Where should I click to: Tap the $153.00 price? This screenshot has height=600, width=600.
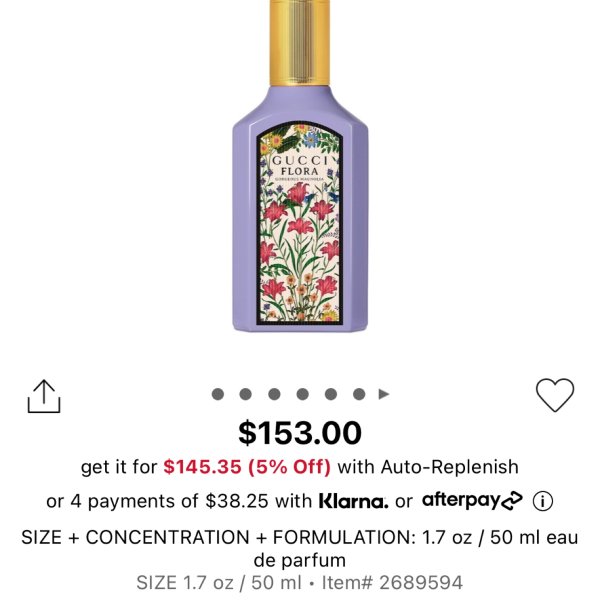pyautogui.click(x=300, y=433)
